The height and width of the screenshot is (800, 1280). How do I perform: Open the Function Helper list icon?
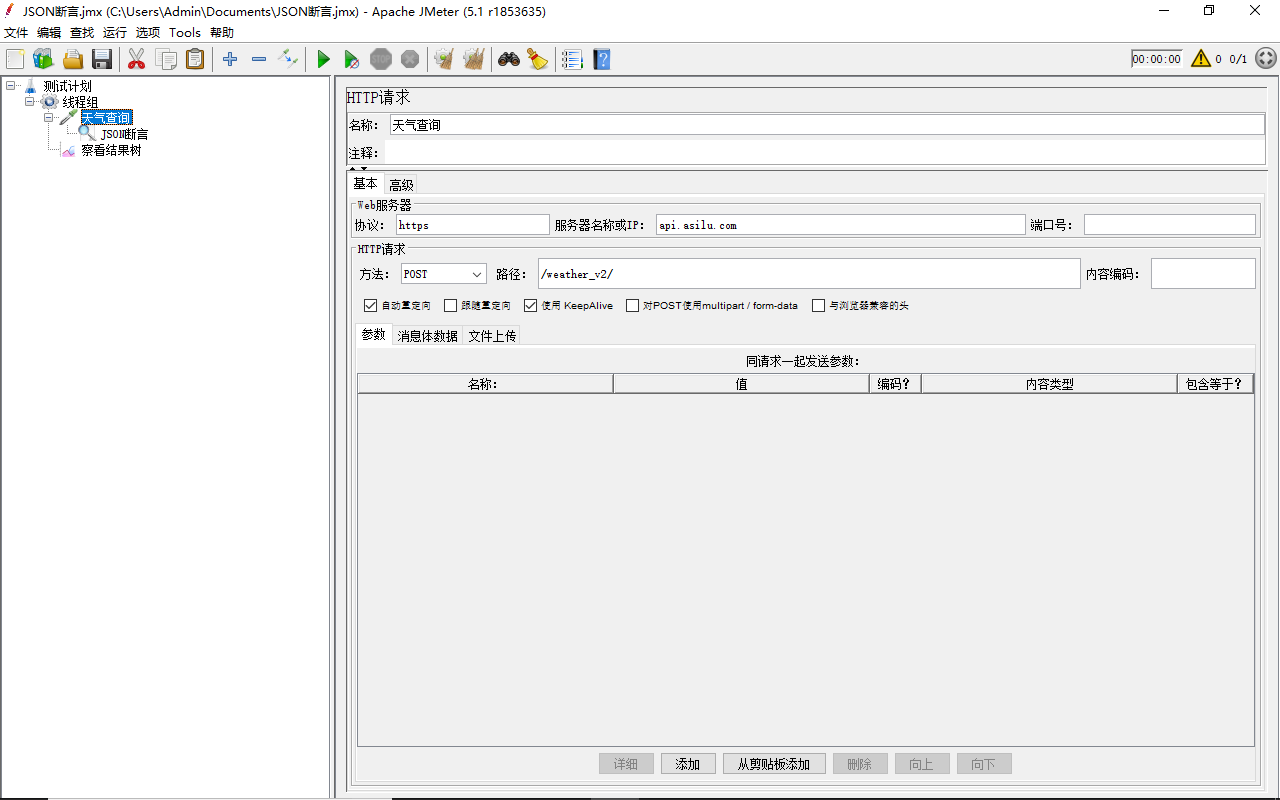coord(572,59)
